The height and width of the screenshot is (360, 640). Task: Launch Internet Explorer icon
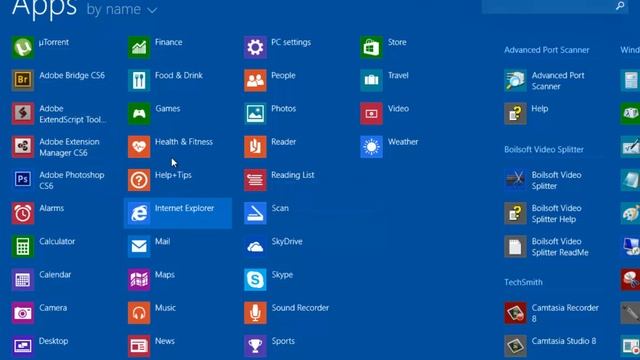(139, 213)
